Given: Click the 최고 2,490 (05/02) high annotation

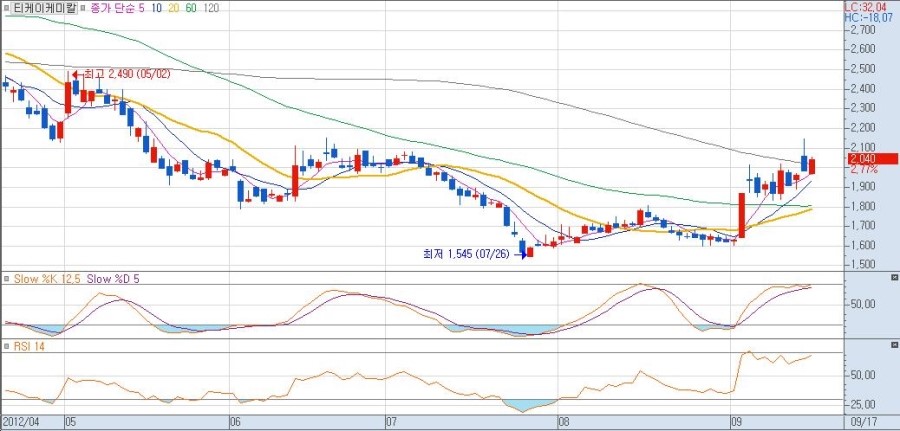Looking at the screenshot, I should click(x=127, y=73).
